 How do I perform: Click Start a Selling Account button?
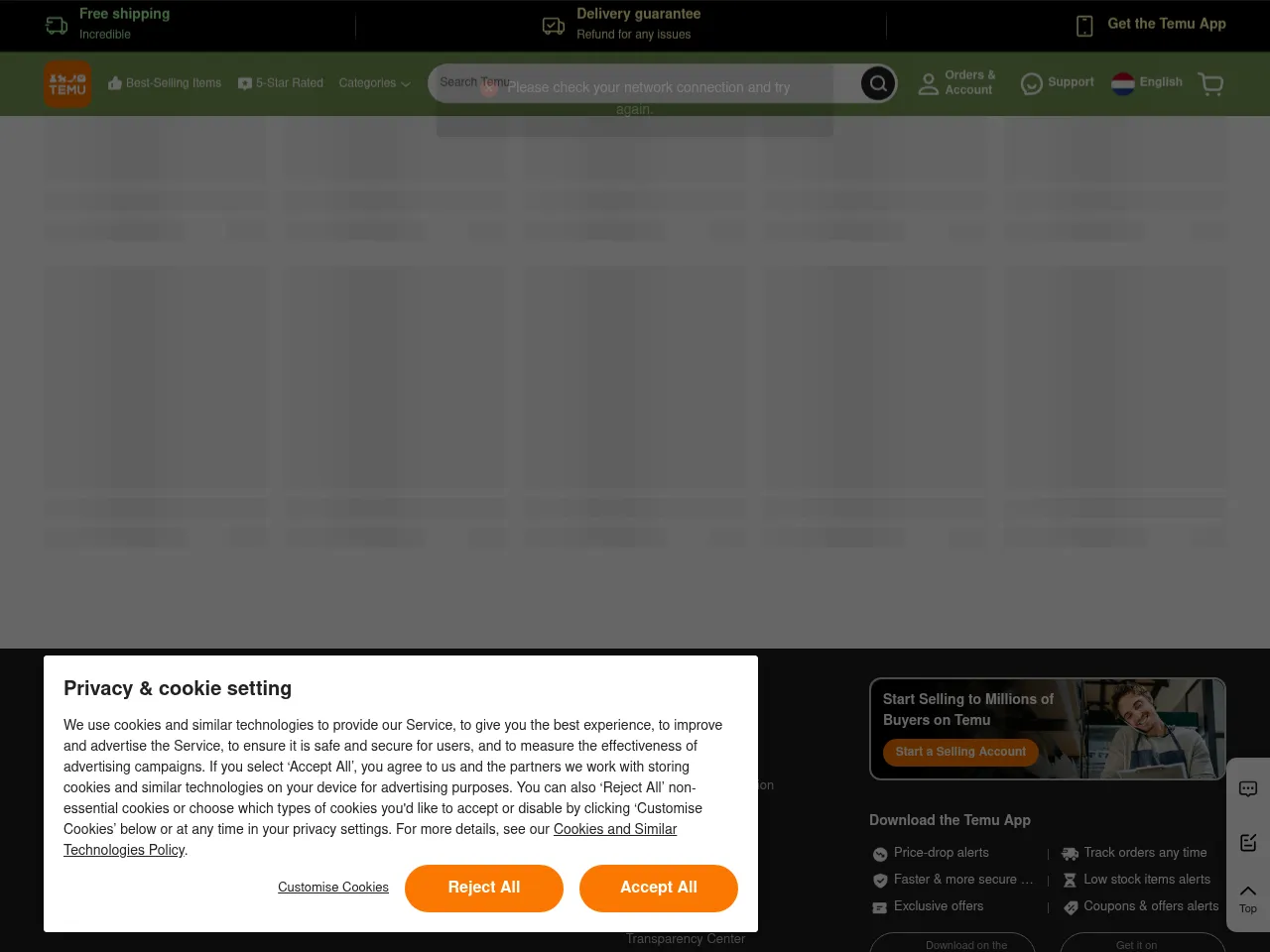pos(960,752)
